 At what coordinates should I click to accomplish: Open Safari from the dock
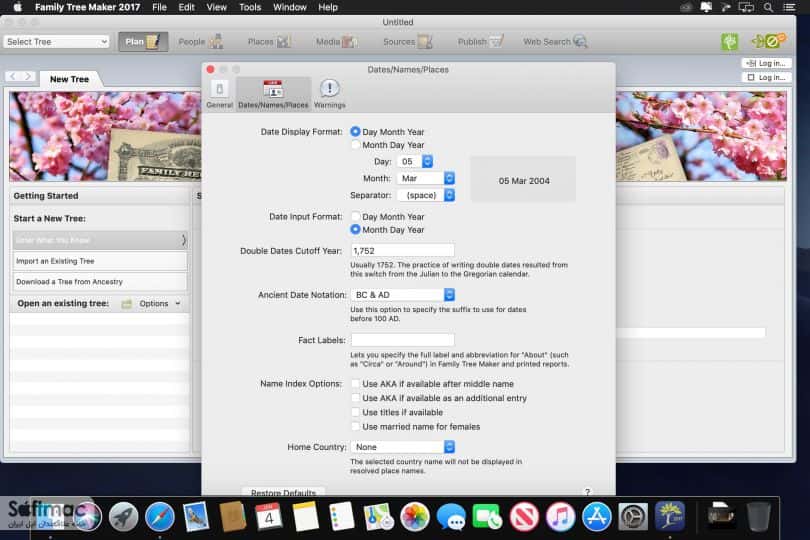160,517
